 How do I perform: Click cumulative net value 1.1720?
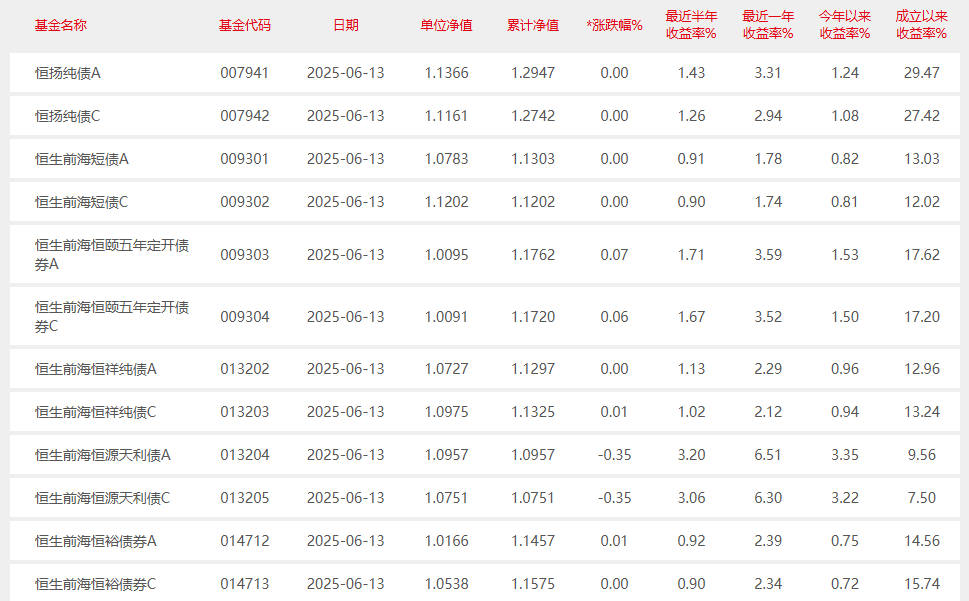(x=533, y=317)
